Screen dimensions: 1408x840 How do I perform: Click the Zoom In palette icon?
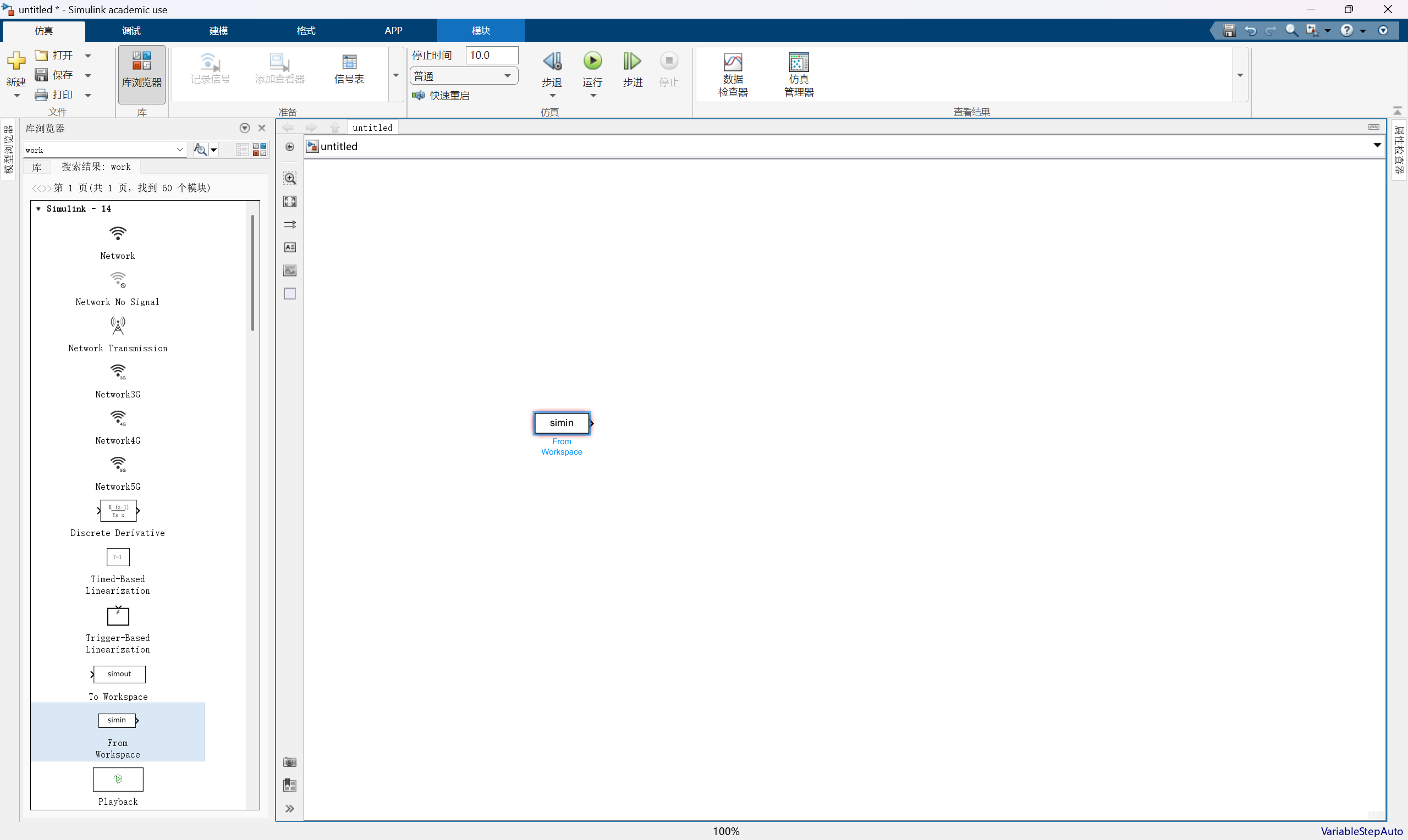tap(290, 178)
